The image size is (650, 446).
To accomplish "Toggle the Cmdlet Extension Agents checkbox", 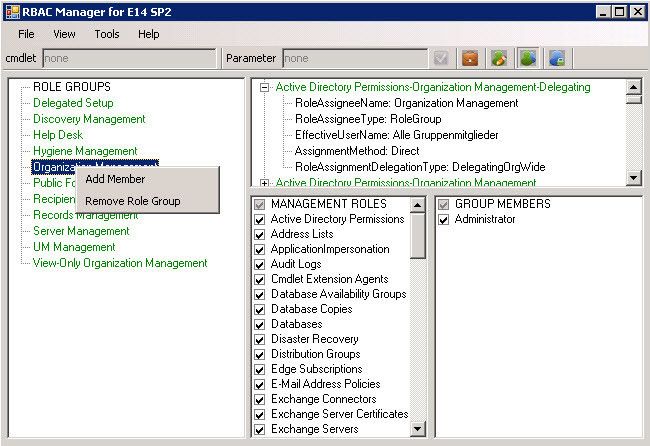I will pos(260,279).
